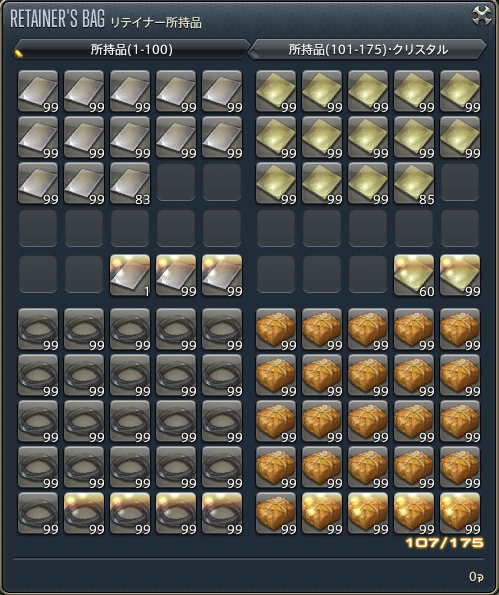Click the empty slot beside the 83 stack

[176, 183]
